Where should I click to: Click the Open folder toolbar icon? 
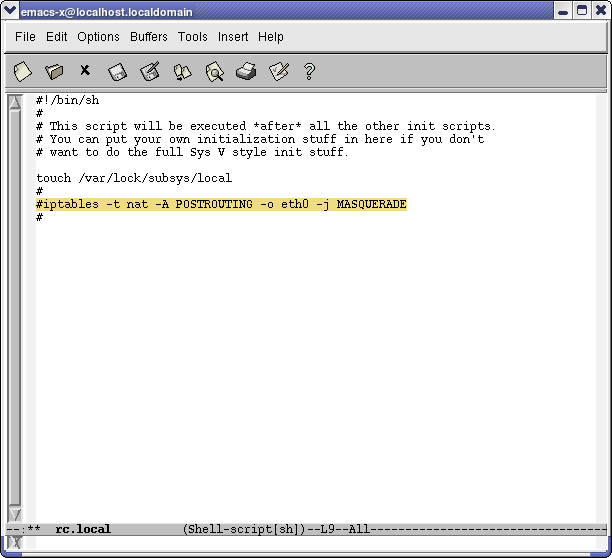[x=54, y=72]
